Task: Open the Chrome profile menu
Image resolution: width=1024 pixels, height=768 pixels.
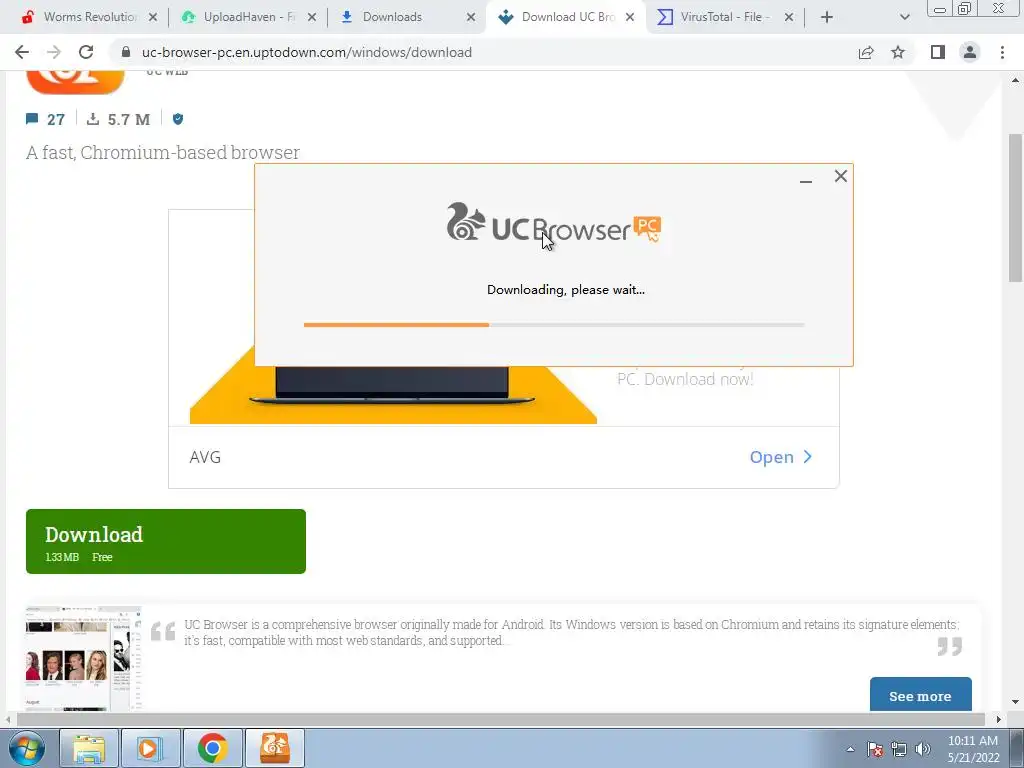Action: [x=970, y=52]
